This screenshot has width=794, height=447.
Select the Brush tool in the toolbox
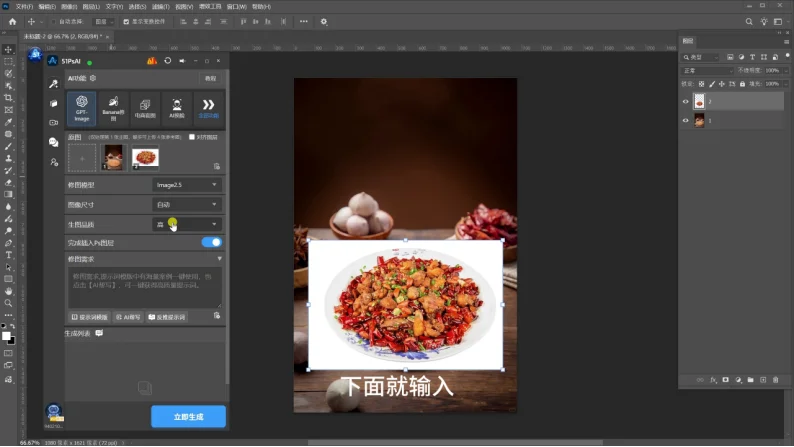pos(9,146)
